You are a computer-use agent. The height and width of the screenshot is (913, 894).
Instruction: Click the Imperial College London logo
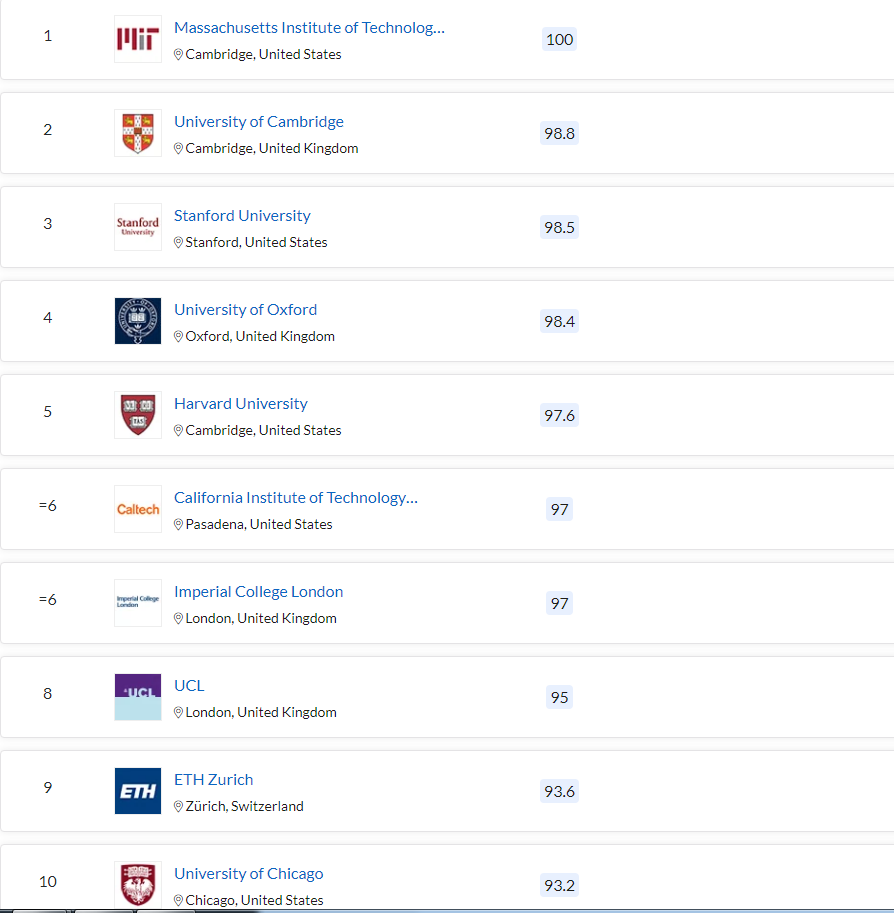coord(138,603)
